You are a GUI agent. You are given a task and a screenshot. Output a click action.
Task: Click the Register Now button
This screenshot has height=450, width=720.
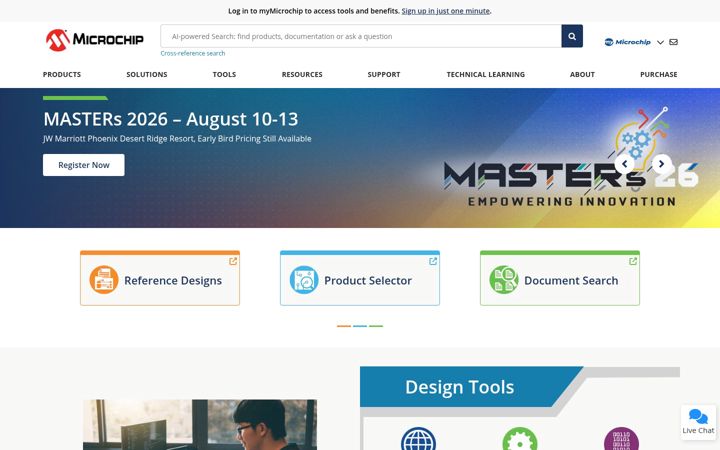(84, 165)
